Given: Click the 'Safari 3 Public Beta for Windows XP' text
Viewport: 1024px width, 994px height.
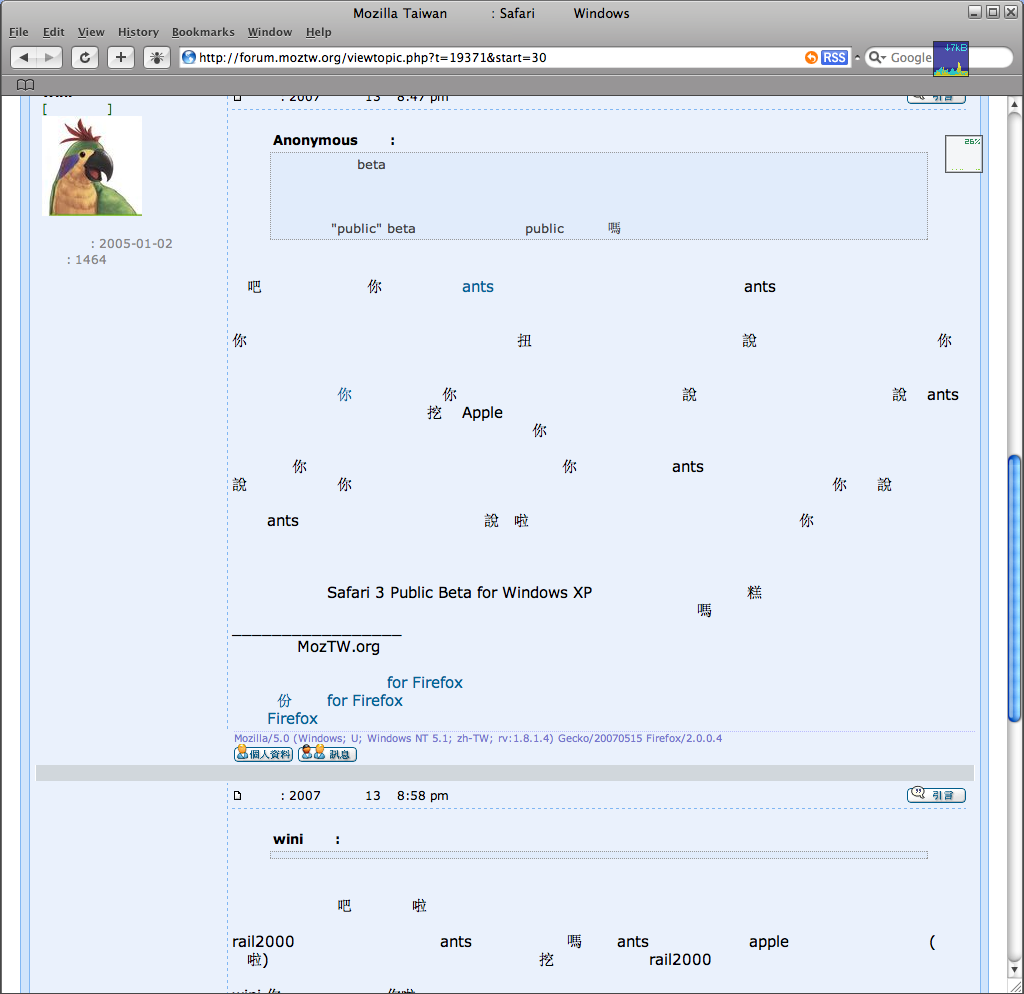Looking at the screenshot, I should [x=459, y=592].
